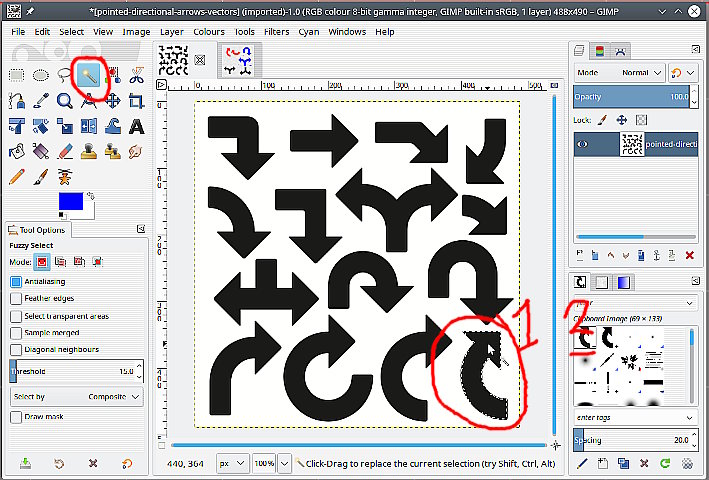Pick the Eraser tool
Screen dimensions: 709x480
tap(65, 151)
